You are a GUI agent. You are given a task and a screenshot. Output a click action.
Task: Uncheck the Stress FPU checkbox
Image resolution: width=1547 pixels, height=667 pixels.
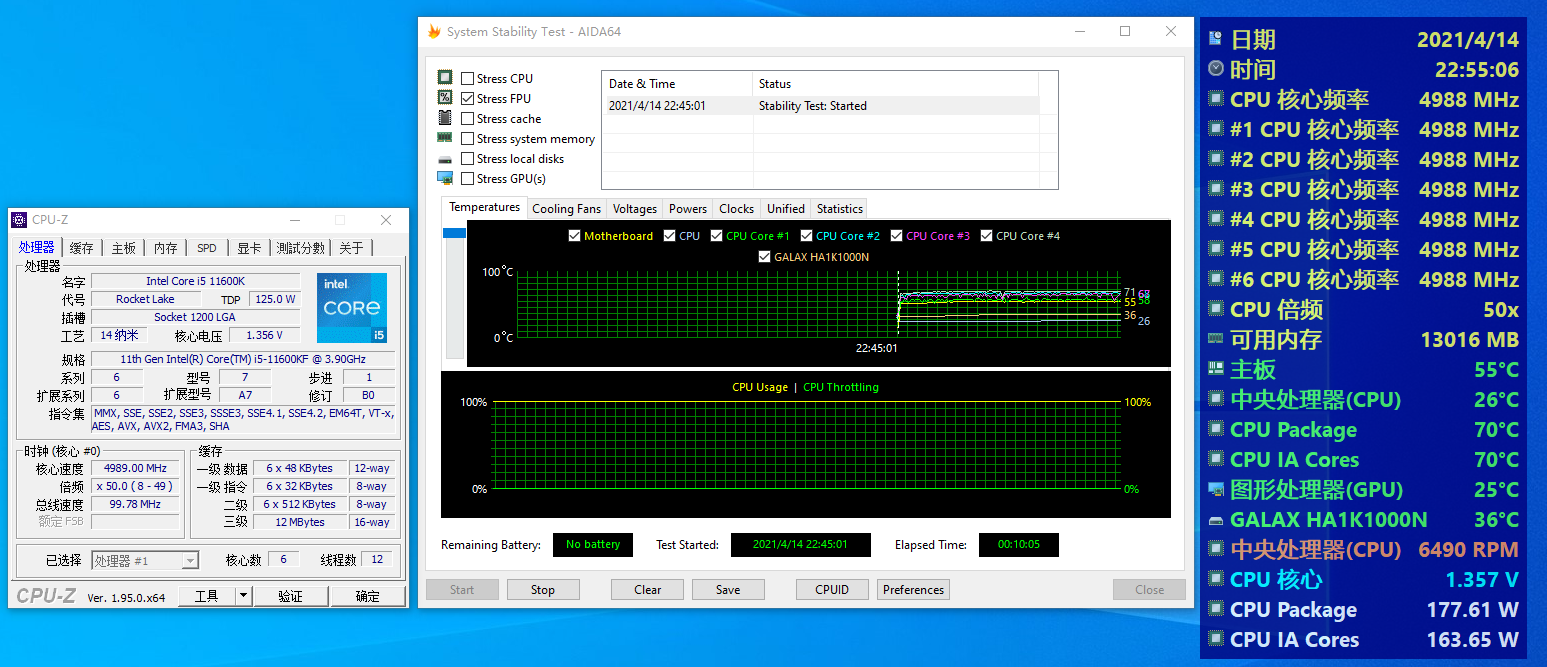pos(468,99)
